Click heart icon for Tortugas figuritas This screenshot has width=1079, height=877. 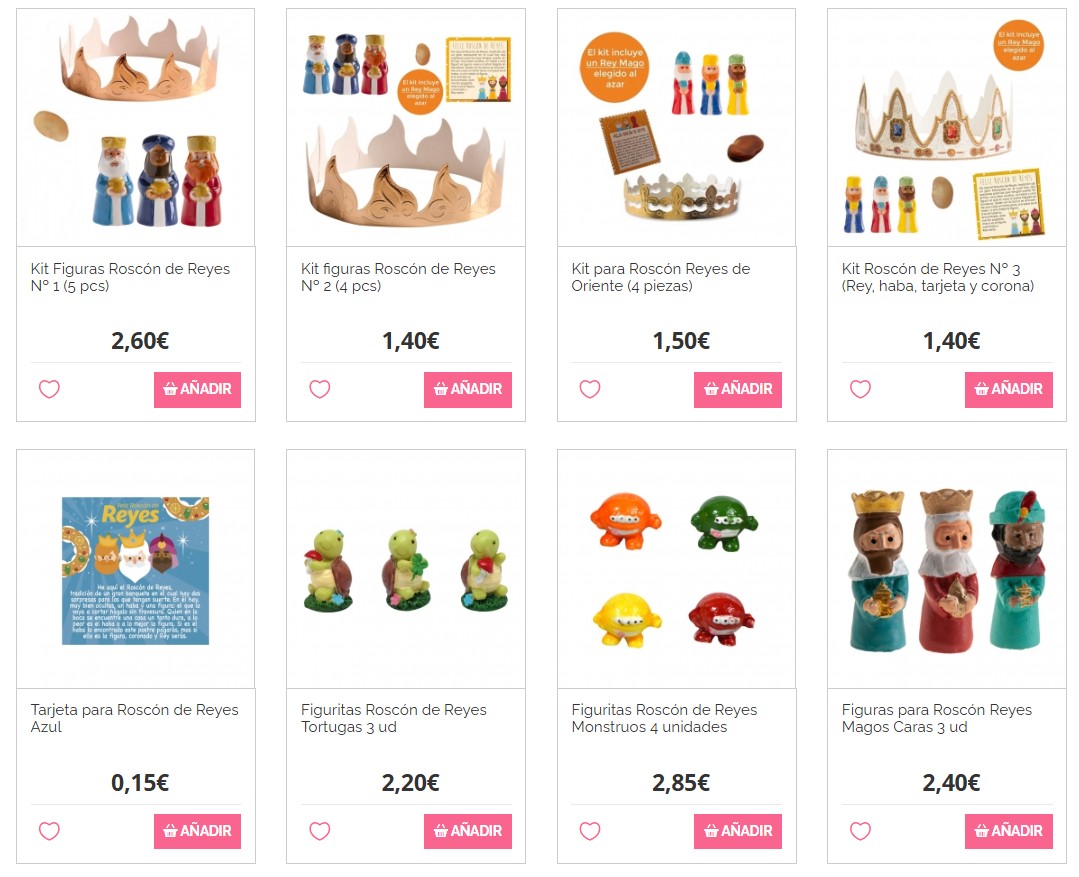[319, 831]
